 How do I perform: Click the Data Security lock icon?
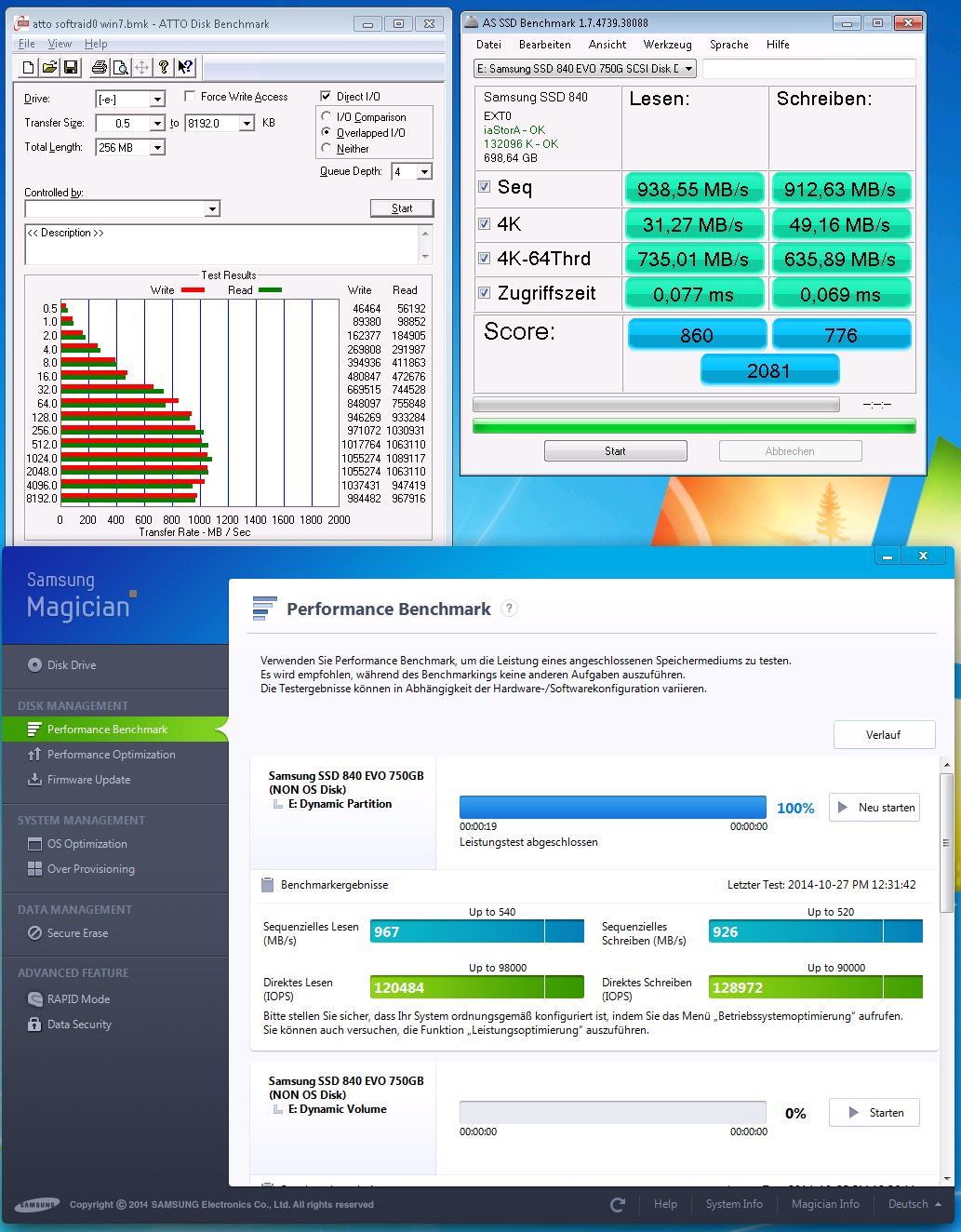(x=34, y=1024)
